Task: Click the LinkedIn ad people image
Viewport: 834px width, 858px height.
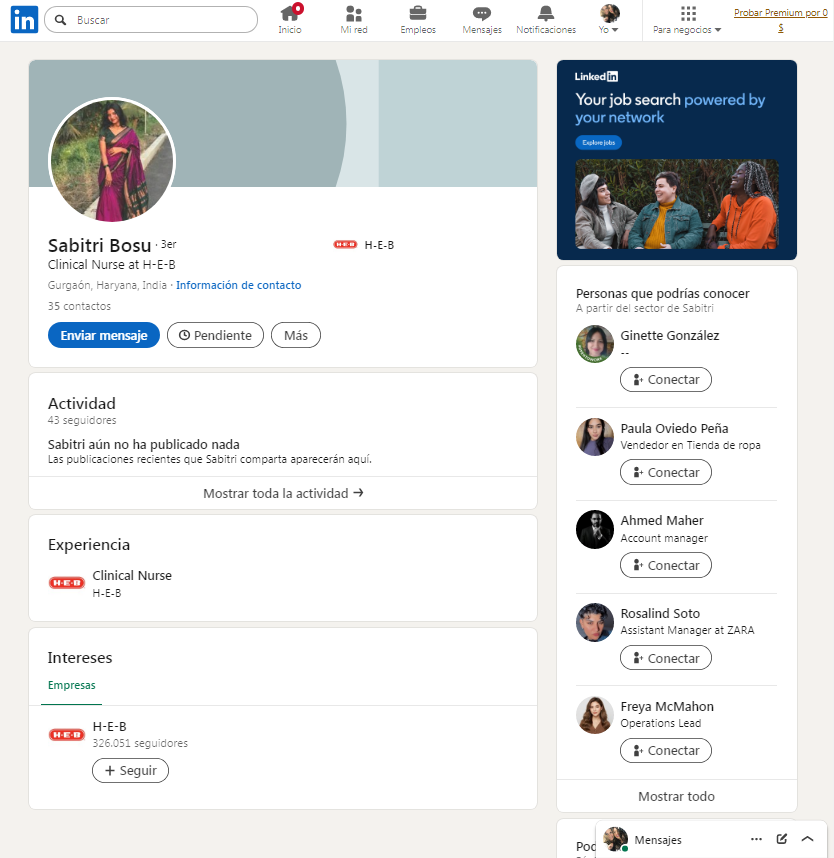Action: [676, 204]
